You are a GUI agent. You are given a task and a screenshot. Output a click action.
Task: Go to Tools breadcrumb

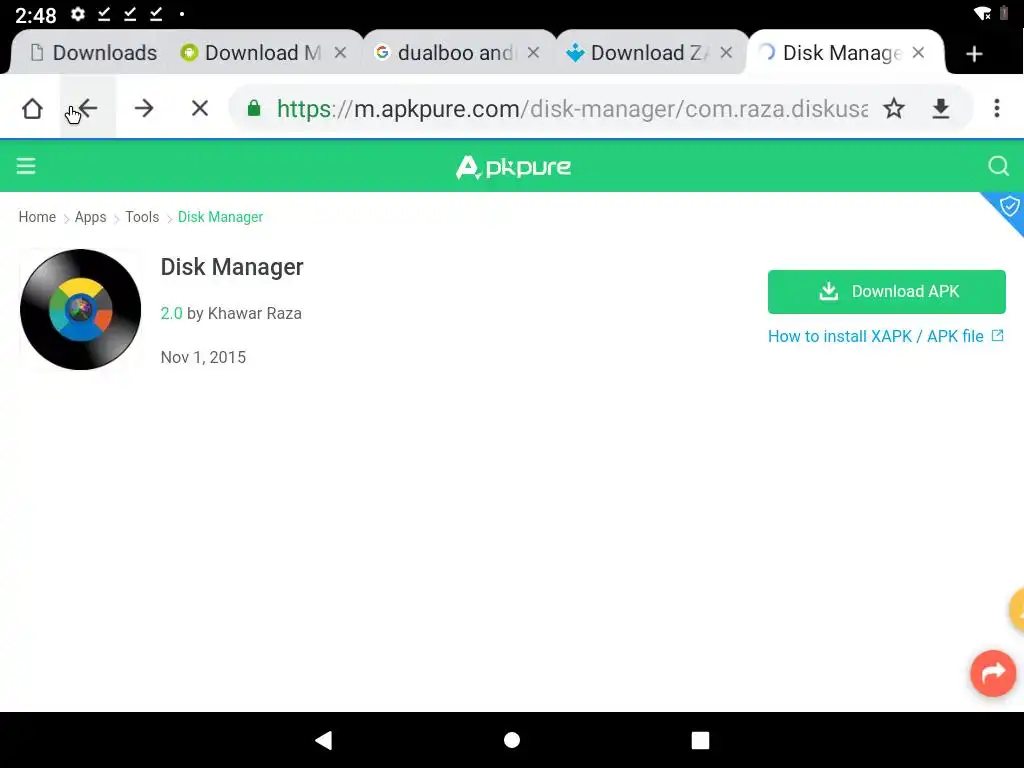point(142,217)
